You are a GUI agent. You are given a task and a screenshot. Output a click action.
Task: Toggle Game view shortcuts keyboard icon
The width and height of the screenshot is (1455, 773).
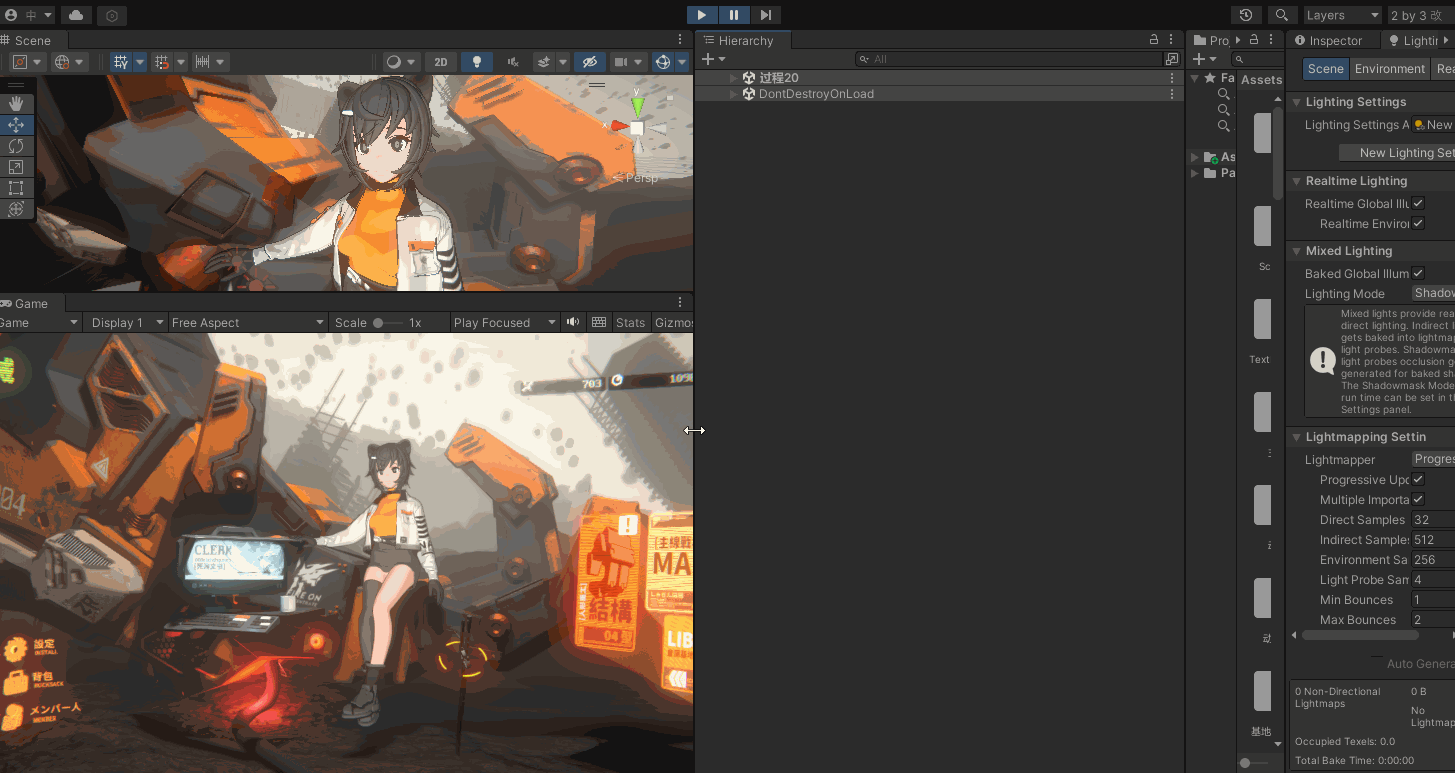[599, 322]
